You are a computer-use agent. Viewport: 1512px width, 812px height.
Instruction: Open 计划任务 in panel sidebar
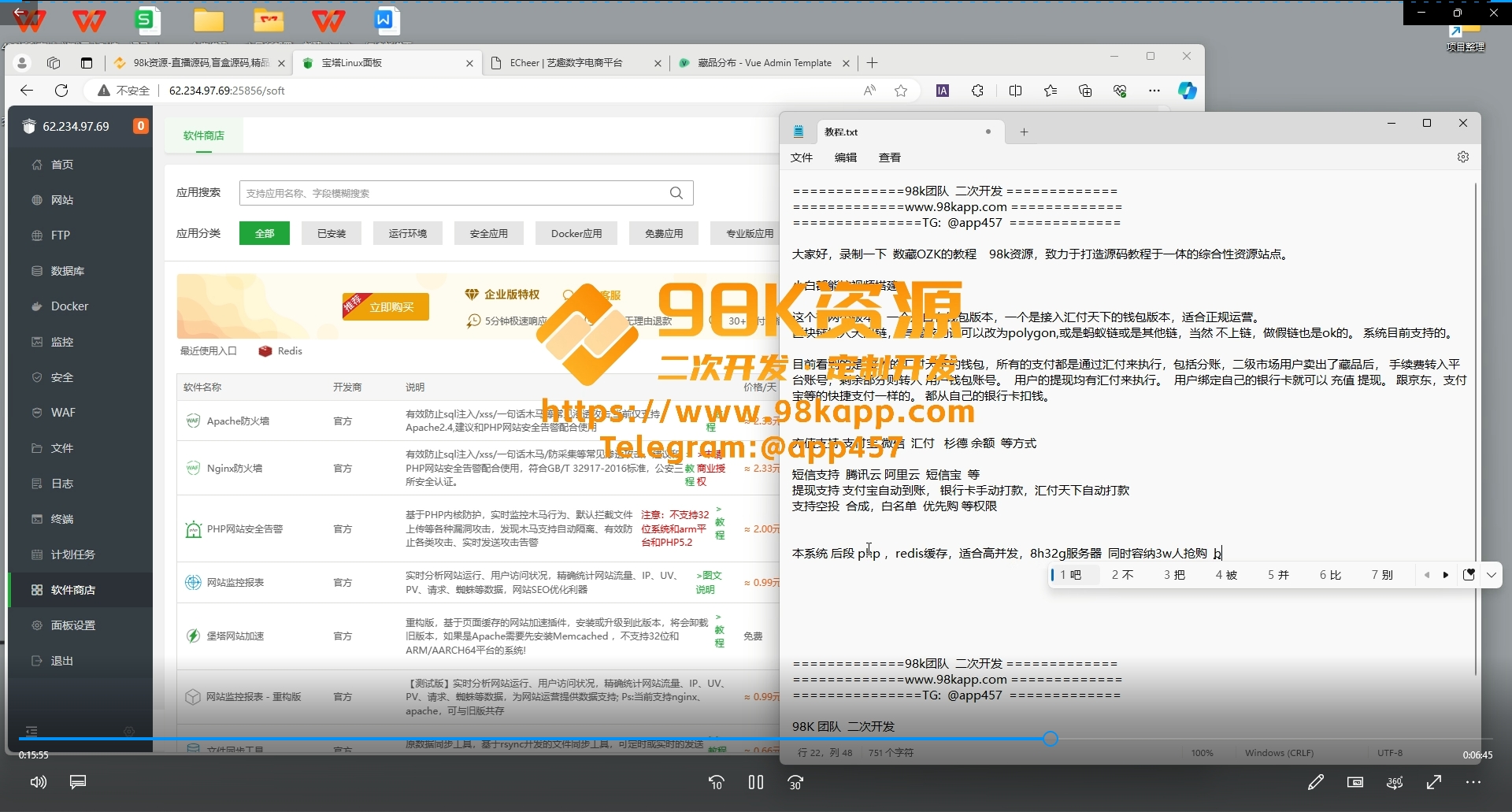(x=80, y=554)
